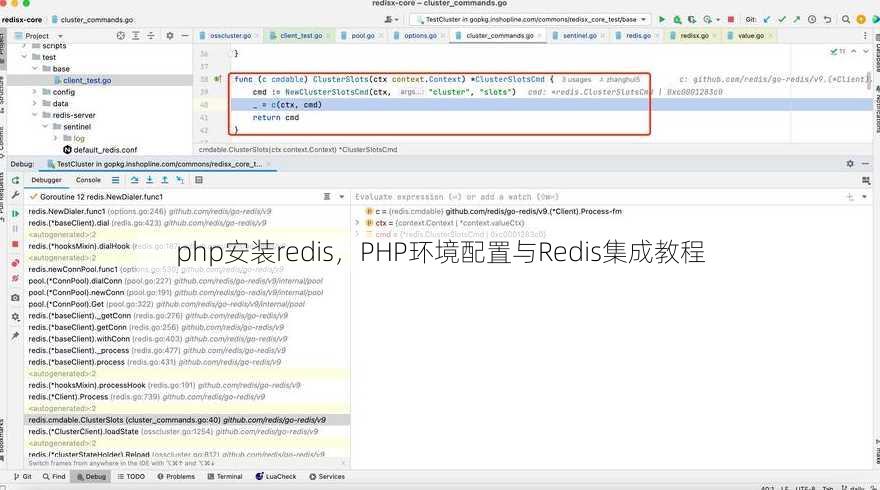The width and height of the screenshot is (880, 490).
Task: Click Rerun debug icon in Debug sidebar
Action: click(x=15, y=180)
